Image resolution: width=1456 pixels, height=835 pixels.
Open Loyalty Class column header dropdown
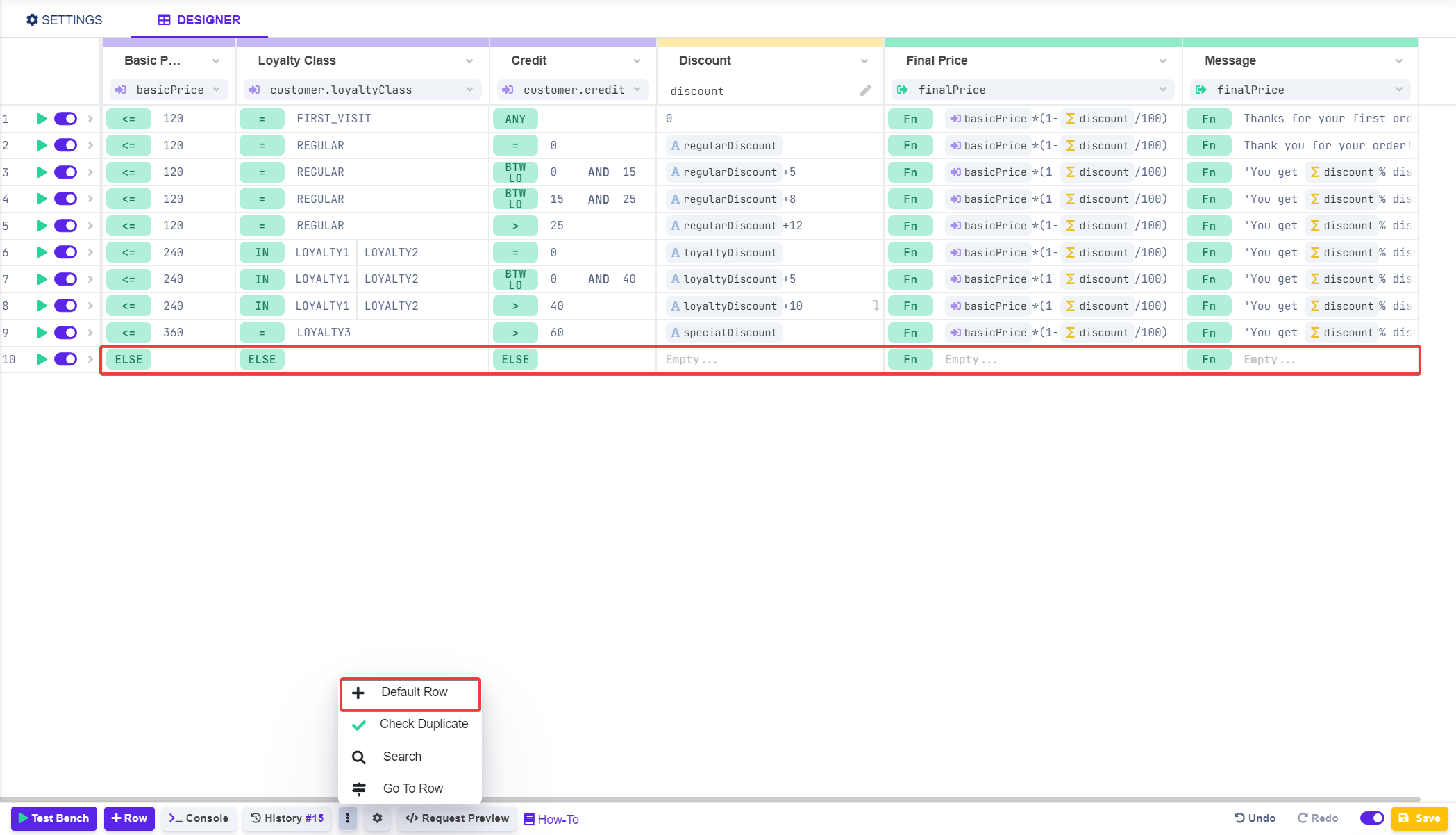(469, 61)
